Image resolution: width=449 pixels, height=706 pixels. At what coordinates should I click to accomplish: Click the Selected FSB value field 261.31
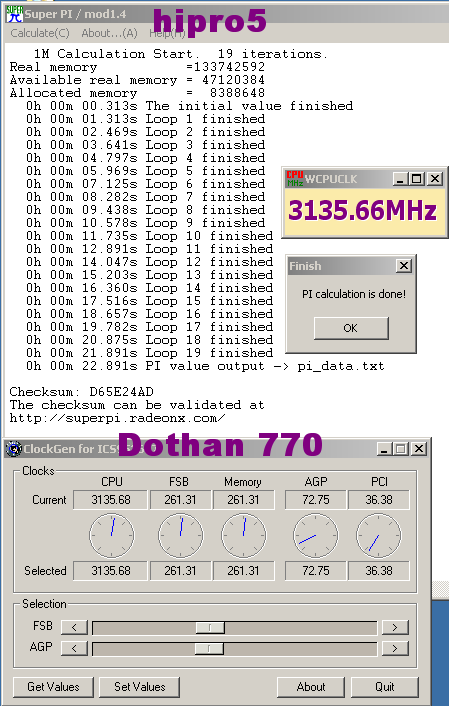[180, 571]
